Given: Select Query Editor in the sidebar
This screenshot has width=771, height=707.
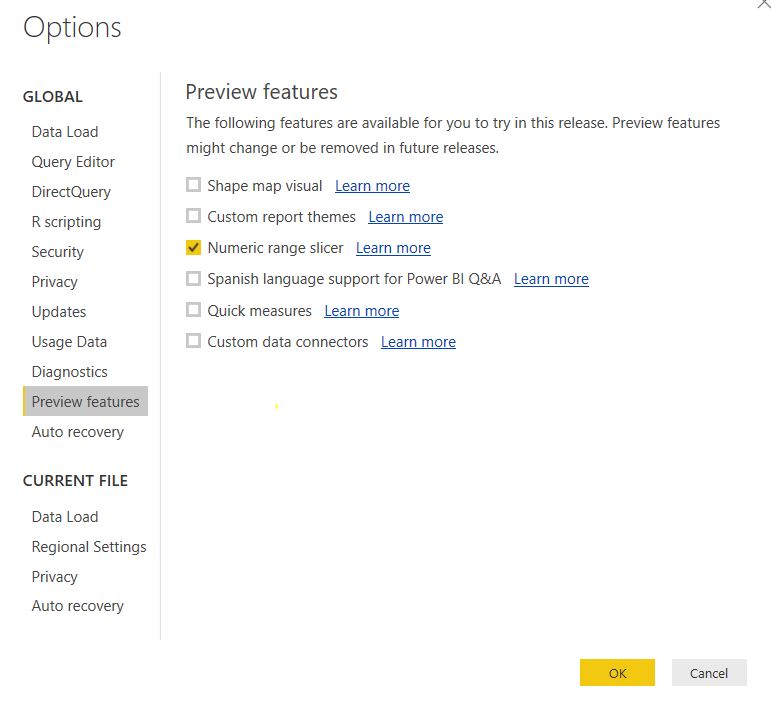Looking at the screenshot, I should [x=73, y=162].
